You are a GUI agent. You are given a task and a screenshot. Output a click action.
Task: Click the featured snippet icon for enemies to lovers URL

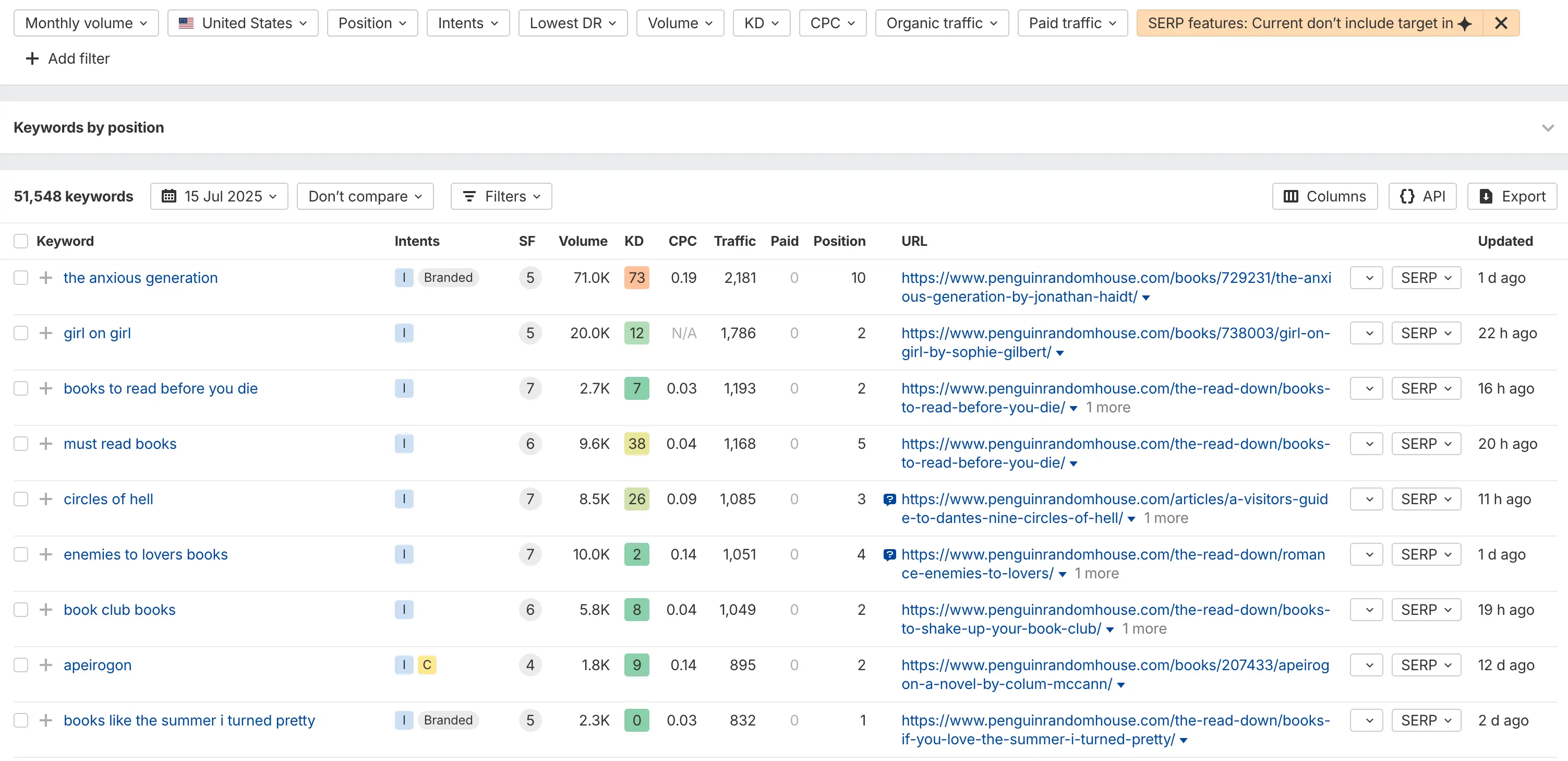889,555
